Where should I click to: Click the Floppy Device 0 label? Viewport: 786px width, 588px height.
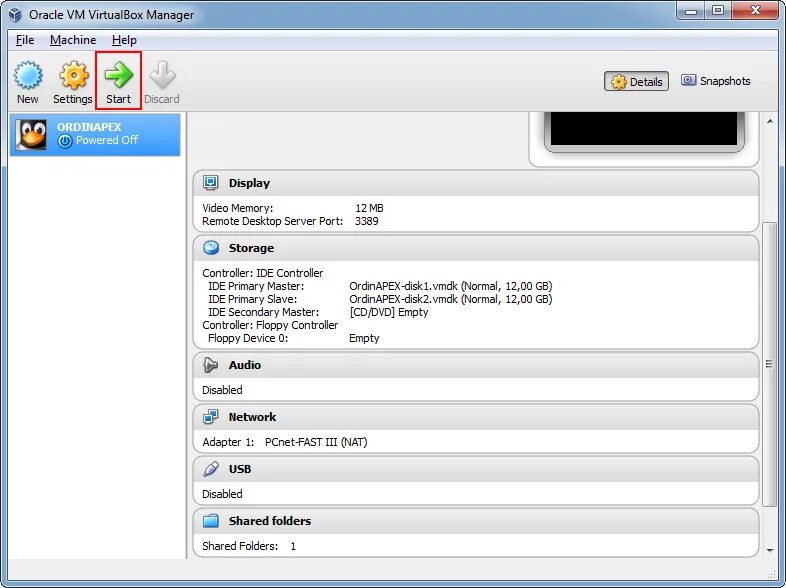point(248,338)
